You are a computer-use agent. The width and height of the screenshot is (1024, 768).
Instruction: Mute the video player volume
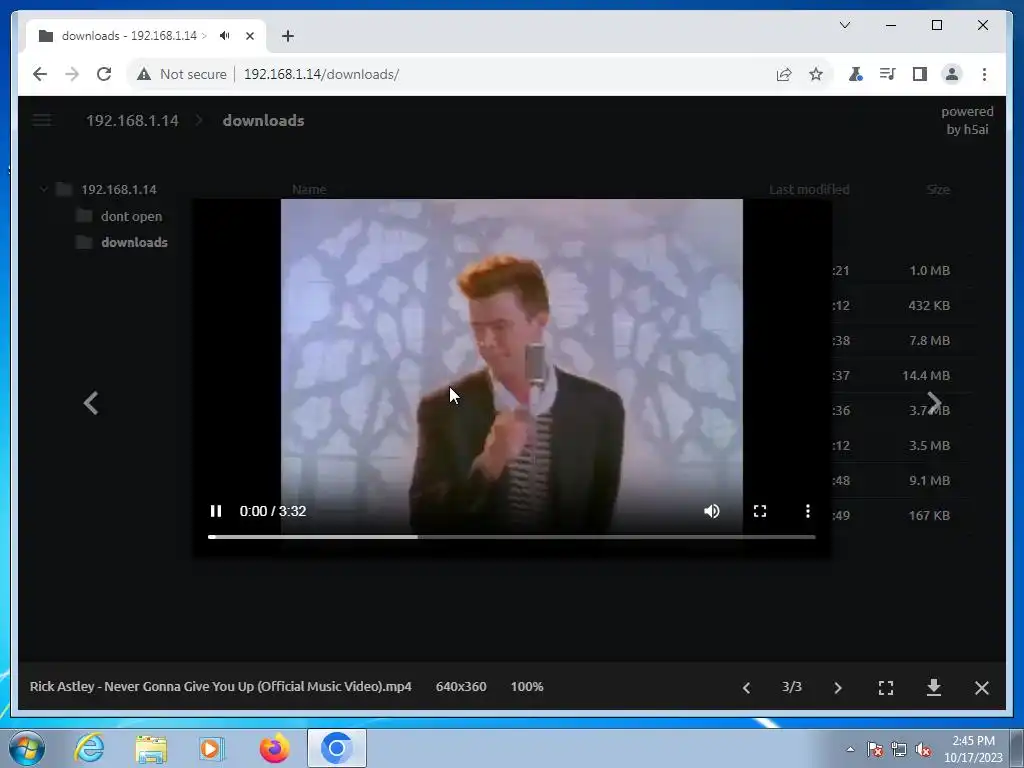tap(712, 511)
